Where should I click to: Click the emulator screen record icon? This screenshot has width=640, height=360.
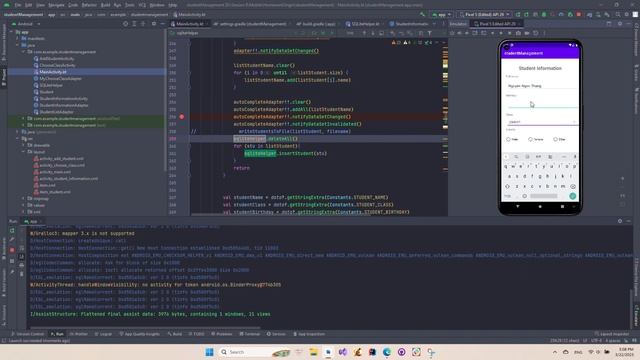[527, 33]
